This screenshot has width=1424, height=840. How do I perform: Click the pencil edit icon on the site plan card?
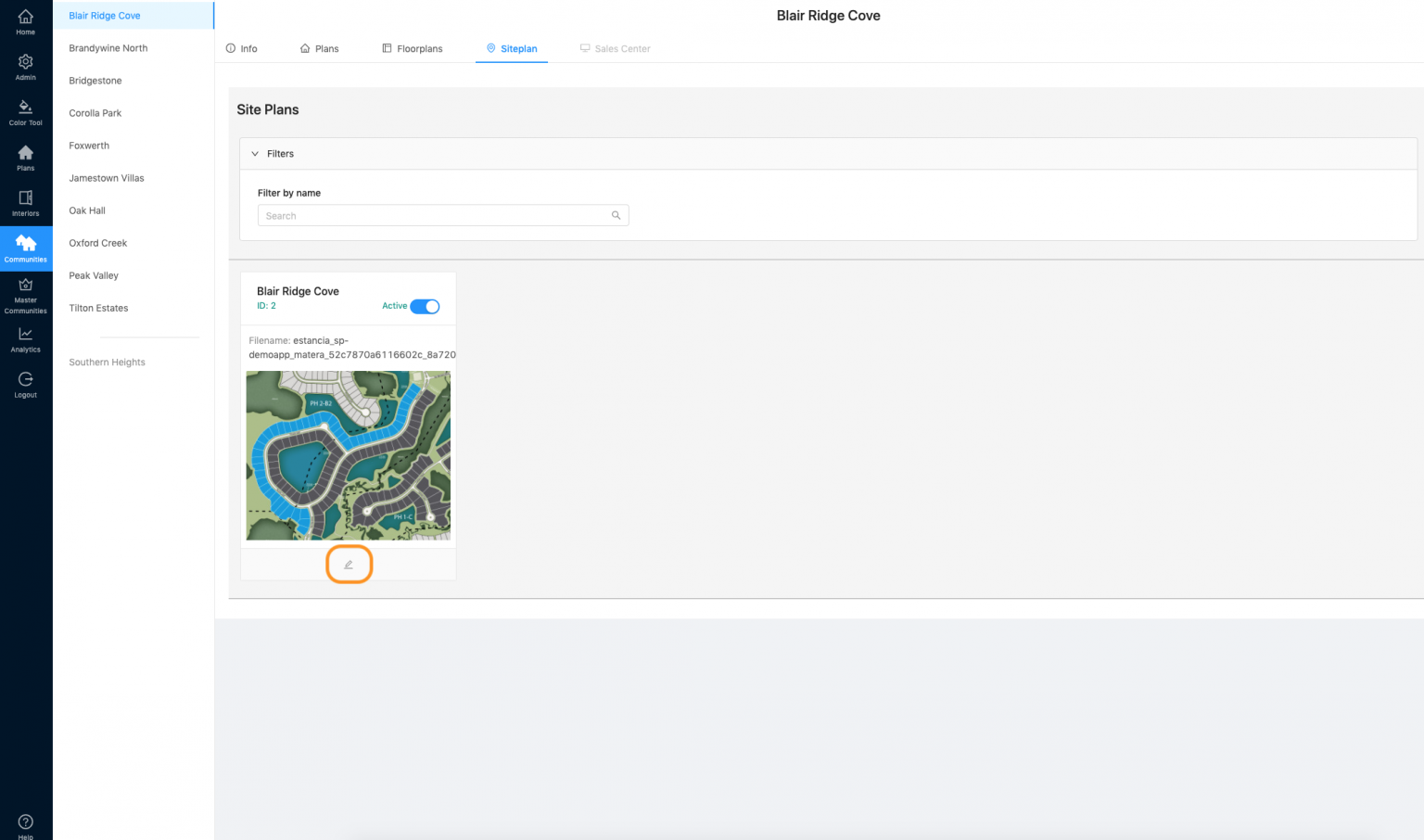pyautogui.click(x=349, y=565)
